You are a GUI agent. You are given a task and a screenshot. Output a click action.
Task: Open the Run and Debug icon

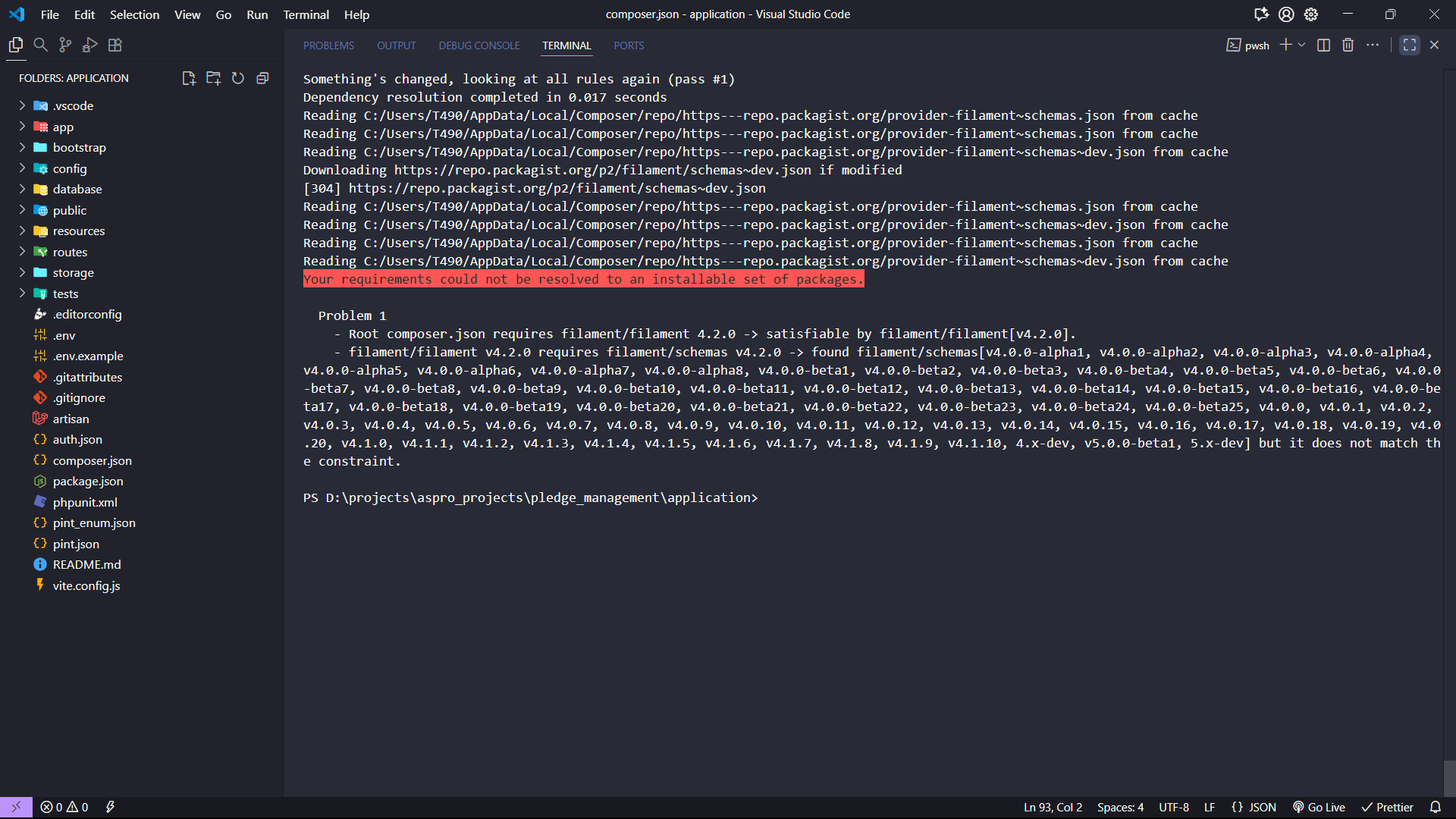click(90, 45)
